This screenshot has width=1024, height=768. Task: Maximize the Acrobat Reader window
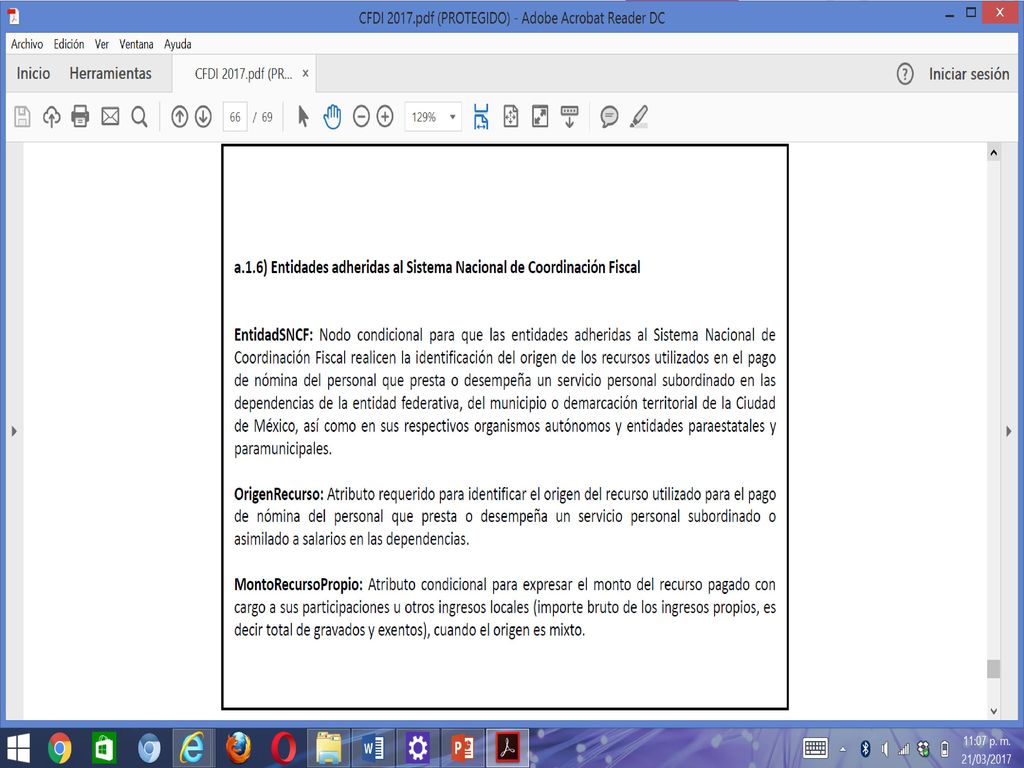971,12
